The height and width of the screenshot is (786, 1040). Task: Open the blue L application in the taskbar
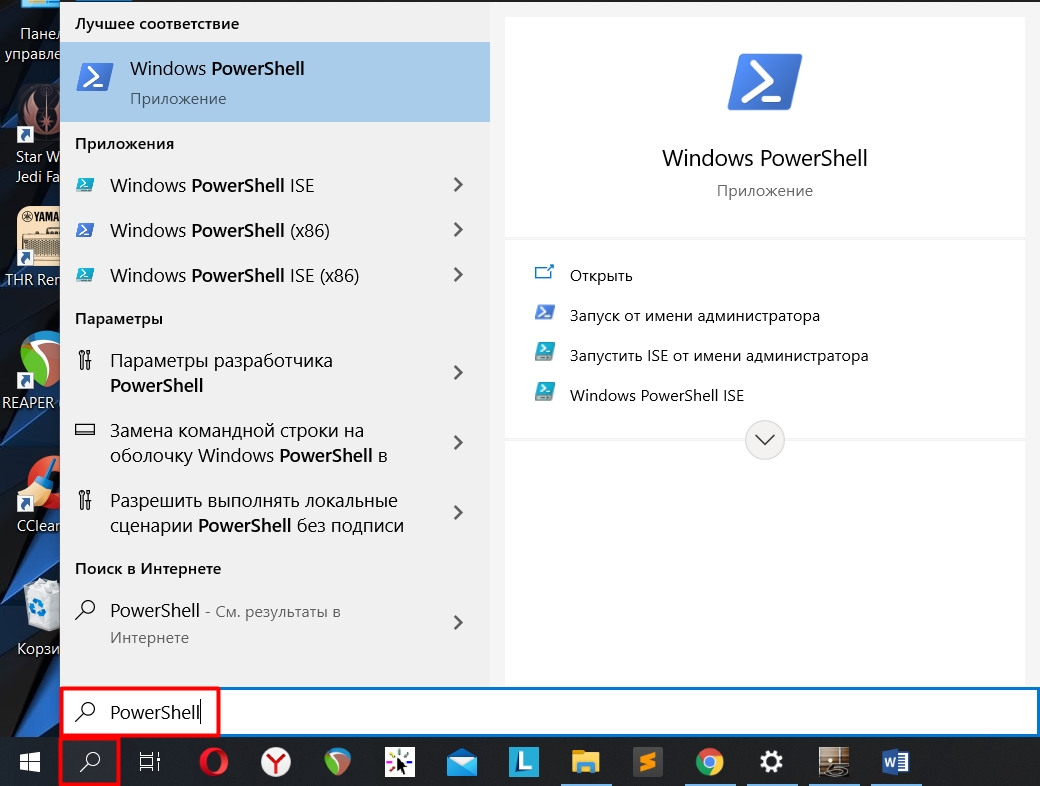click(524, 762)
